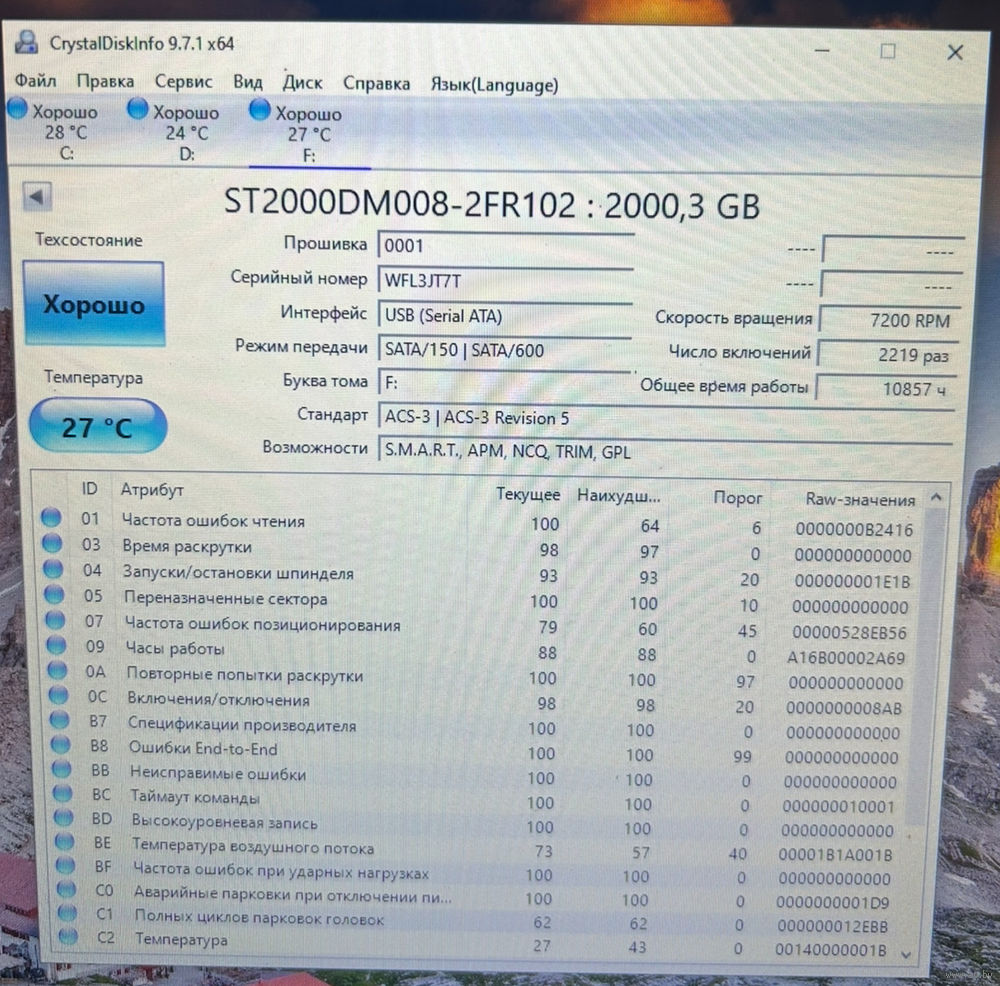Click the Наихудш... column header
1000x986 pixels.
(619, 496)
